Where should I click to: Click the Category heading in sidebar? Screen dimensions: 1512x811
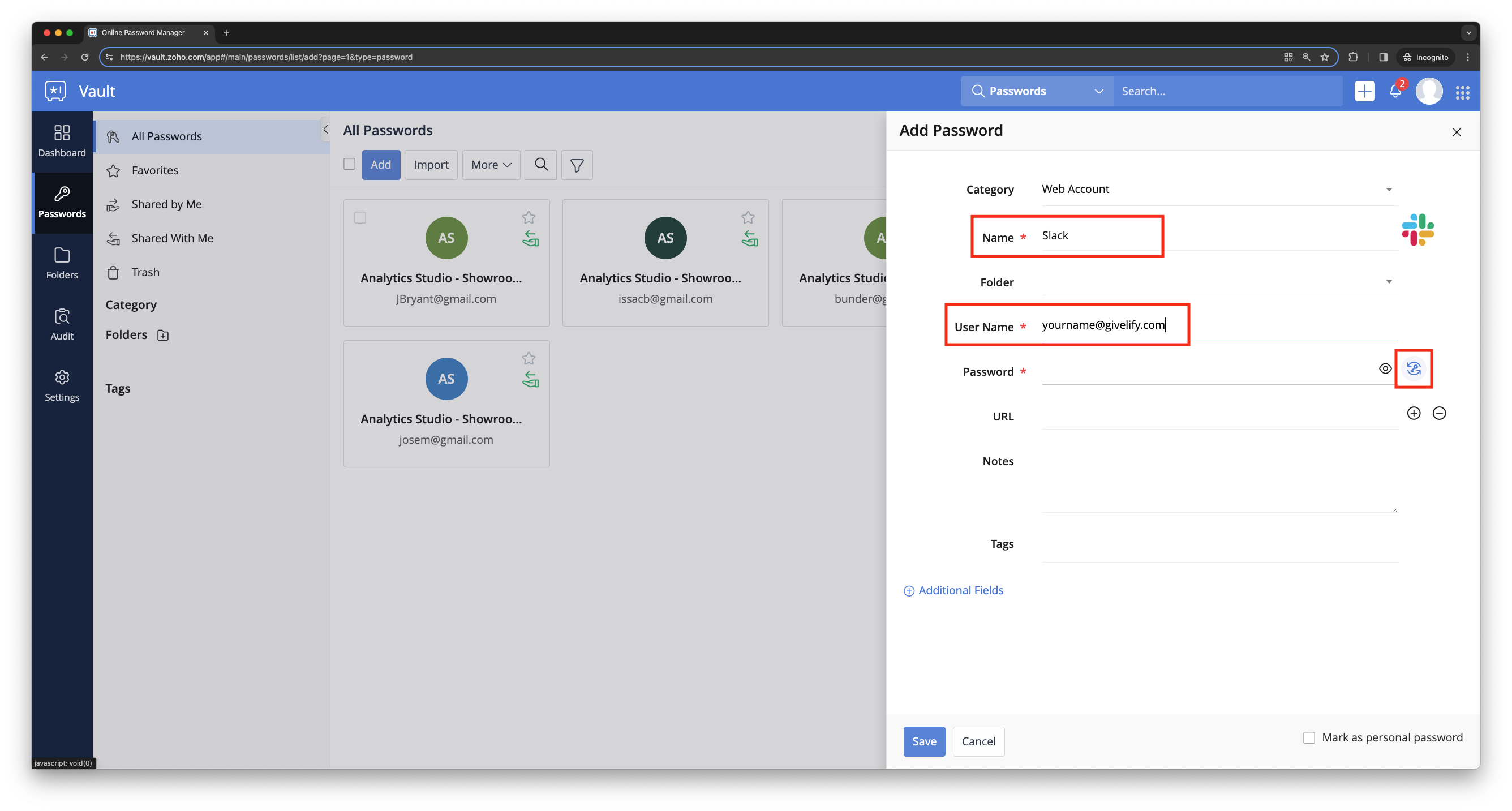(131, 304)
